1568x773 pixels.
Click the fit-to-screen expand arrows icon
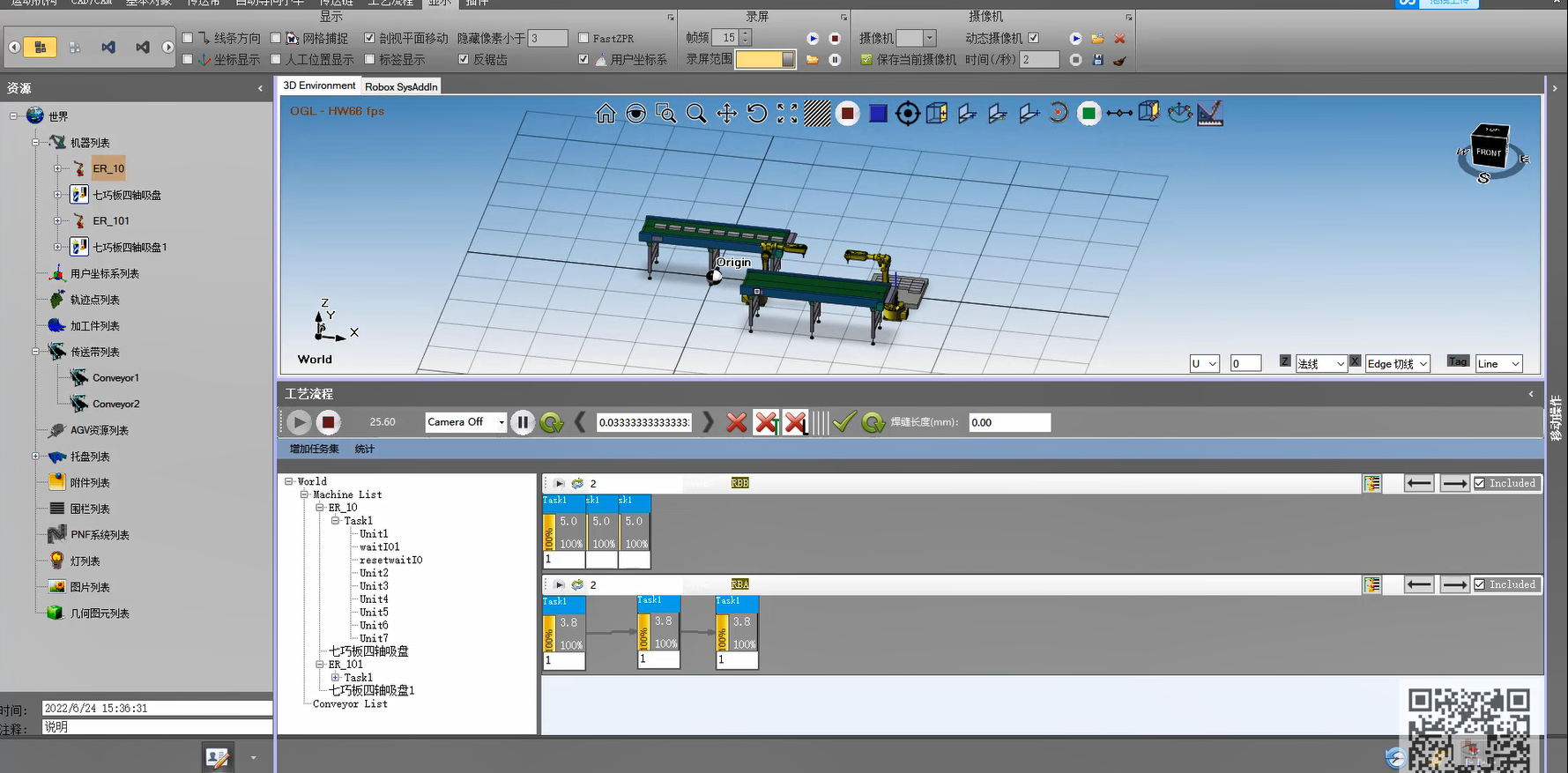[x=787, y=114]
